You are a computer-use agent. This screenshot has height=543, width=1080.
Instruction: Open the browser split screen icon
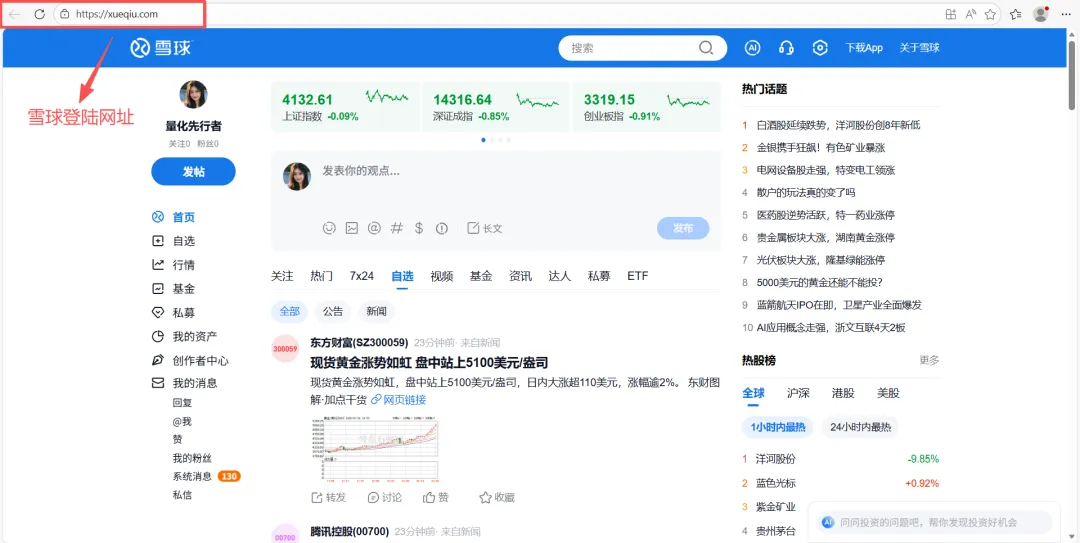[x=951, y=14]
